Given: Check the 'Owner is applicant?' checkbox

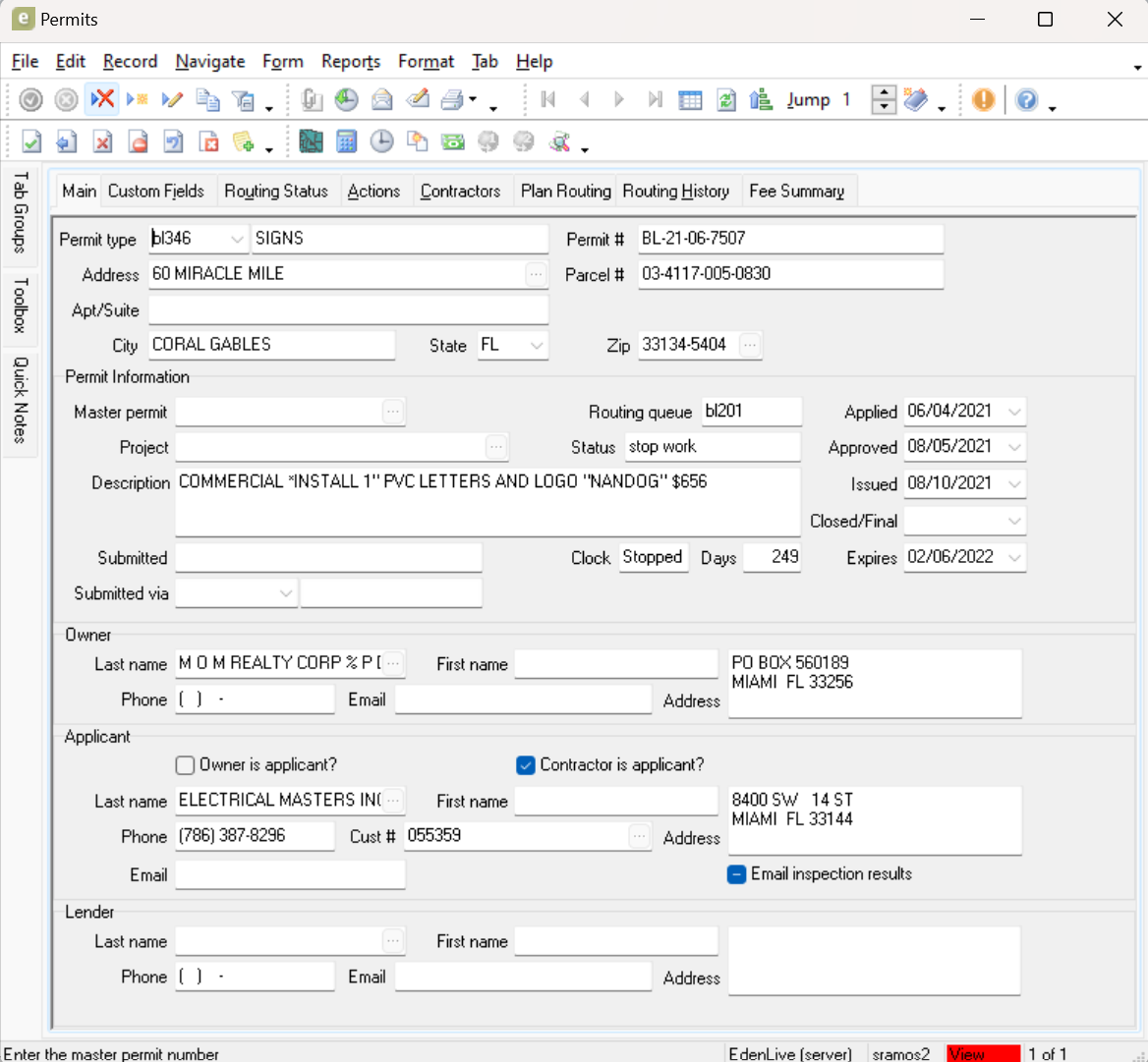Looking at the screenshot, I should pos(185,764).
